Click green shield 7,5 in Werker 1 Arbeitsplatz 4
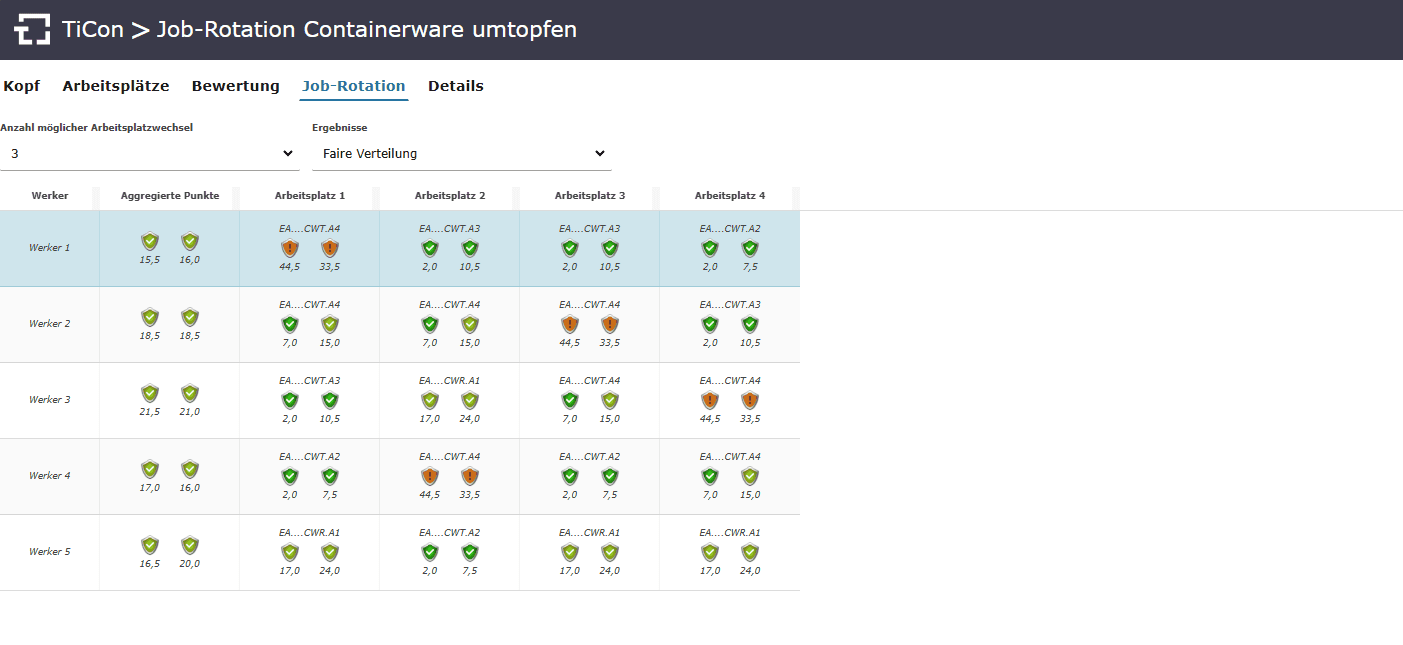Image resolution: width=1403 pixels, height=645 pixels. [x=750, y=248]
